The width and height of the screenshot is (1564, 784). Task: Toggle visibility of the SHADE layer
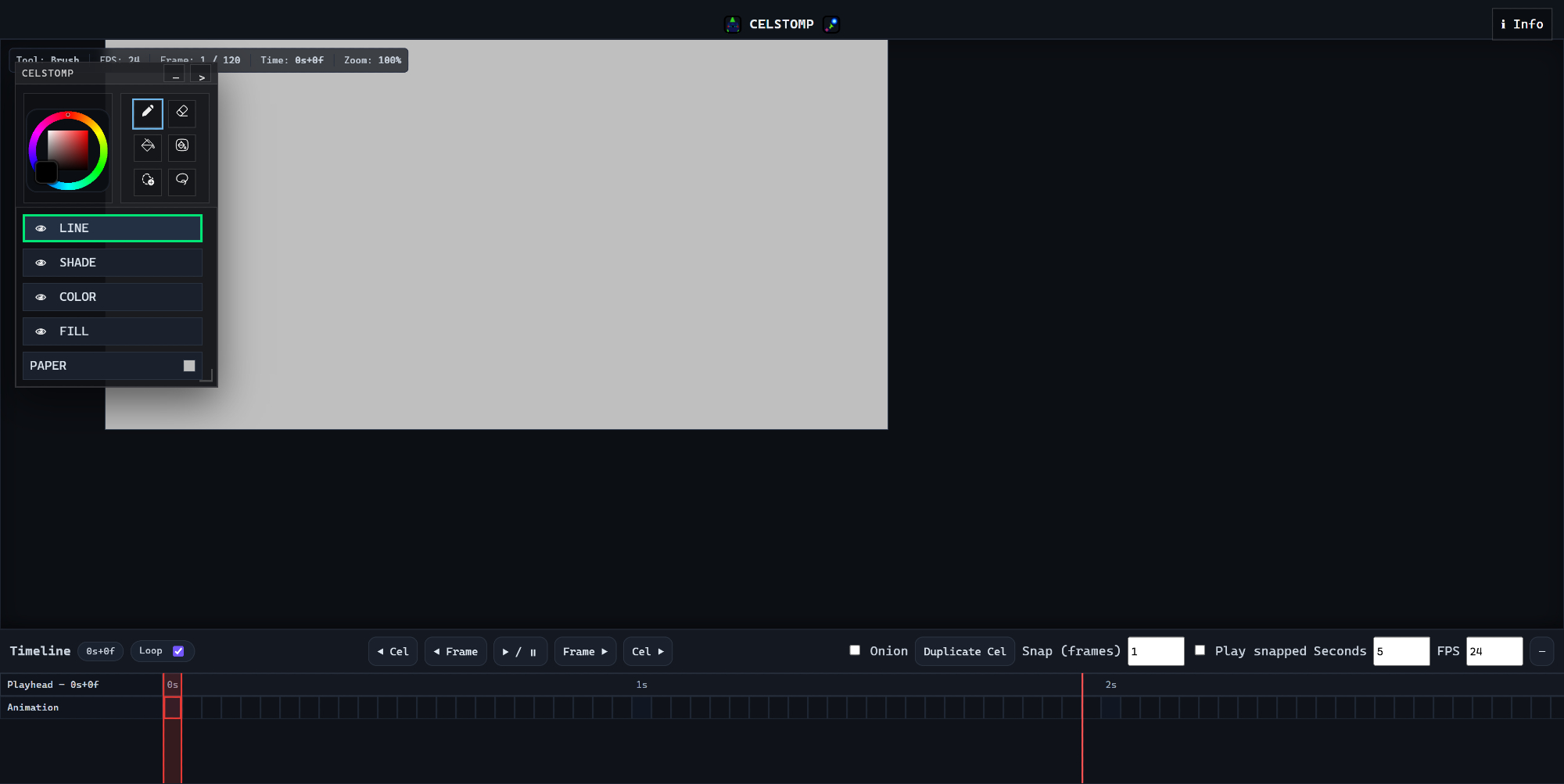tap(41, 263)
